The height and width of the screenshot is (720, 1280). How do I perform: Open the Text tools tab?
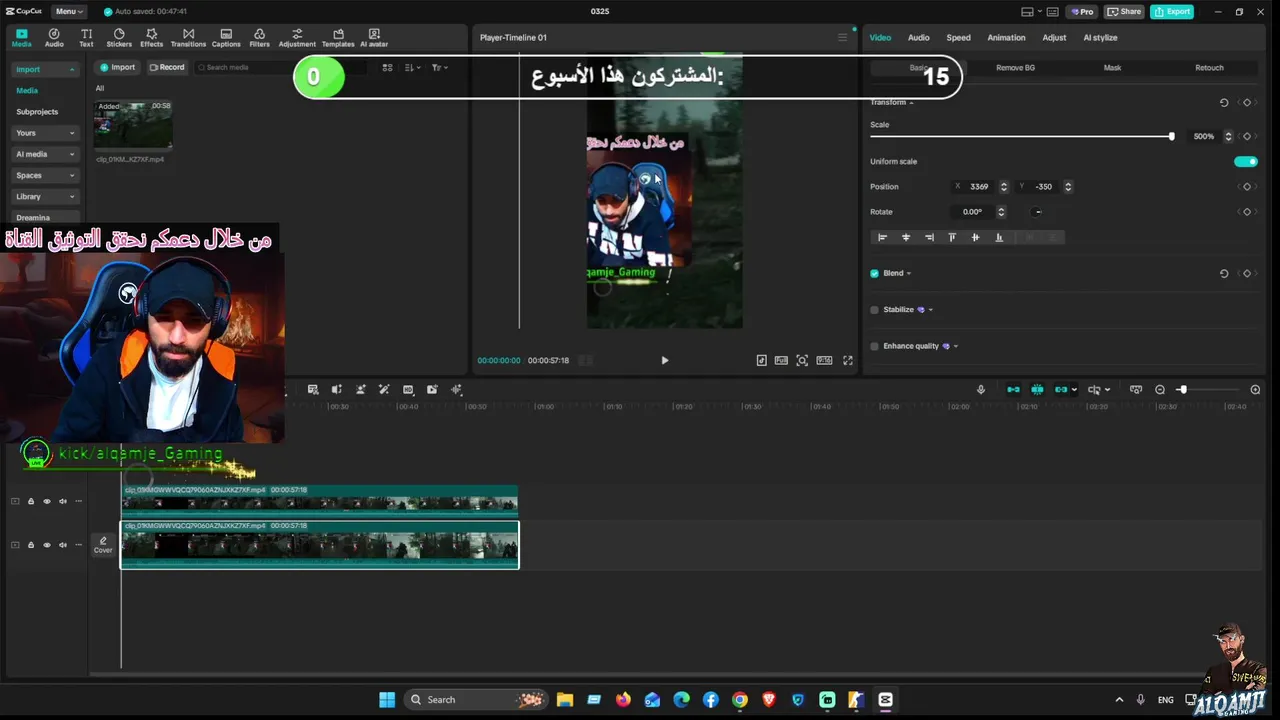[86, 38]
